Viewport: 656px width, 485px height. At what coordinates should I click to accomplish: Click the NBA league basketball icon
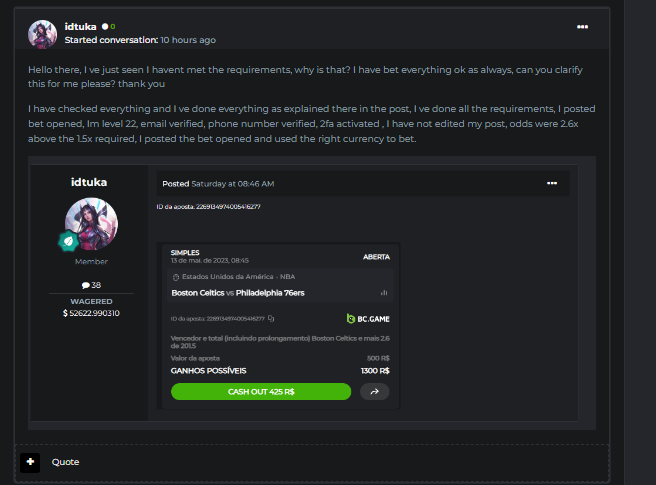tap(176, 277)
